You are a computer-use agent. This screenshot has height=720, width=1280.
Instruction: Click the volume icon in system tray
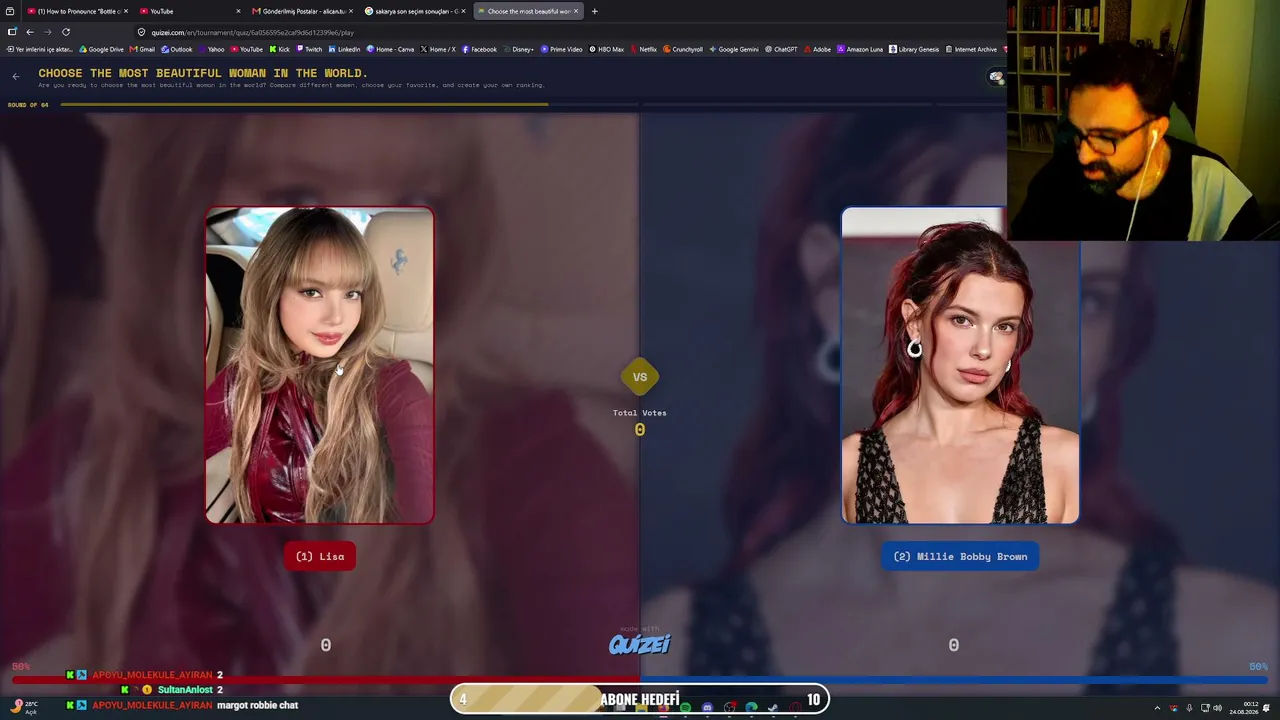tap(1217, 708)
